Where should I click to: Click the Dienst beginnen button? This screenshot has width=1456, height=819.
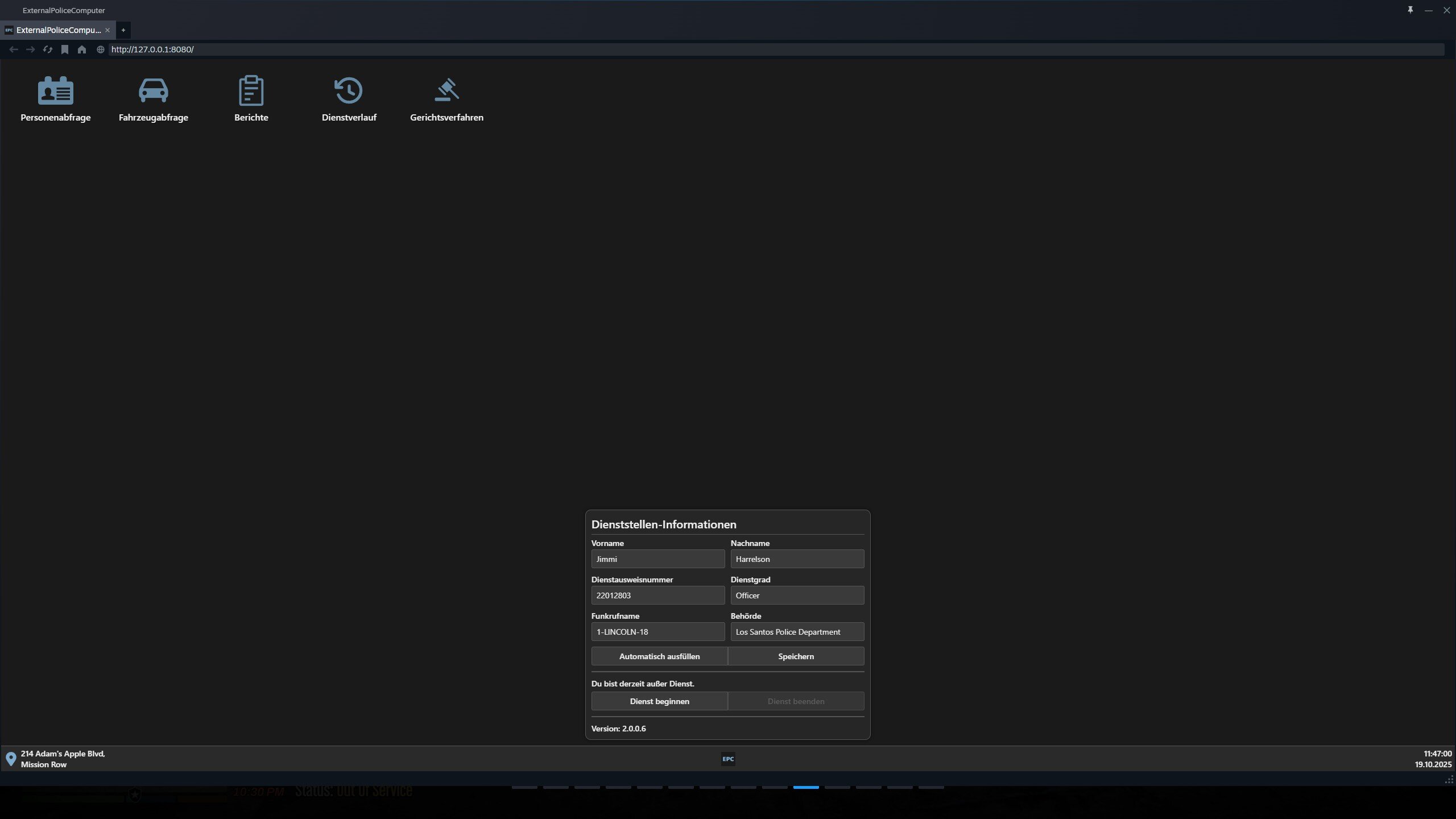pyautogui.click(x=659, y=701)
